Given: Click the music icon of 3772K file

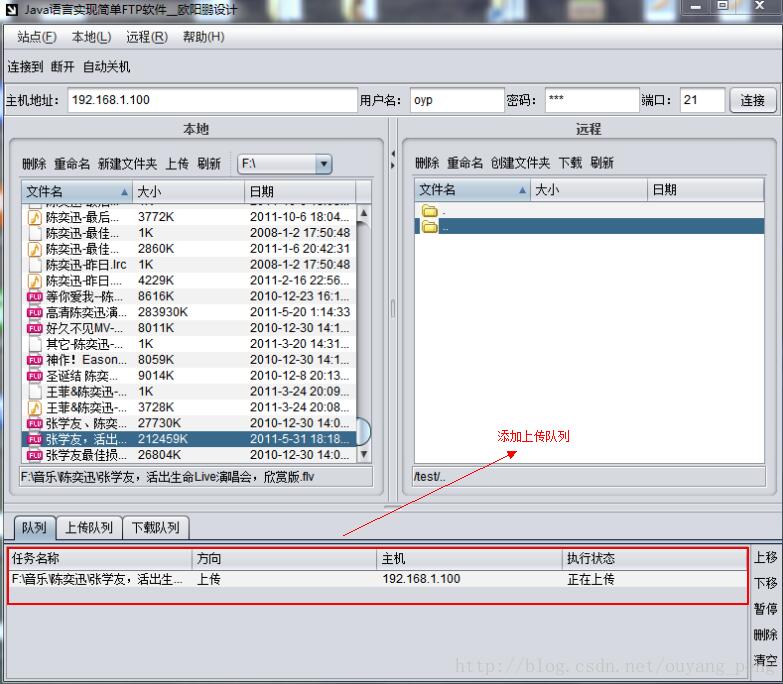Looking at the screenshot, I should point(34,217).
